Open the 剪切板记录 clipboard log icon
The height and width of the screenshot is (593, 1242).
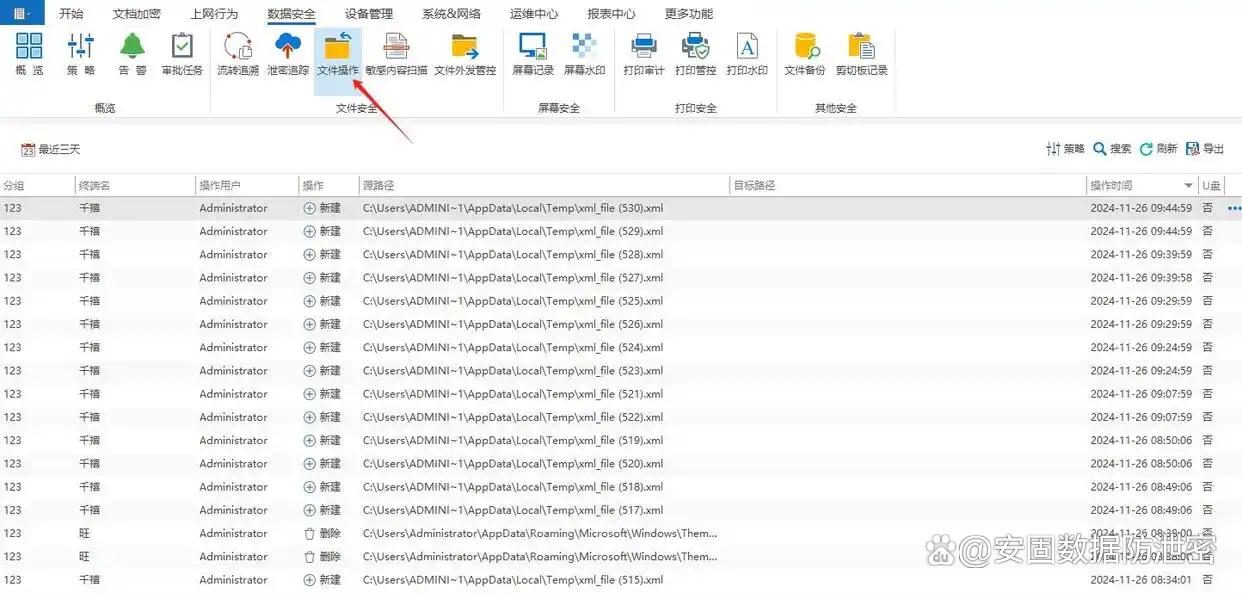[861, 54]
